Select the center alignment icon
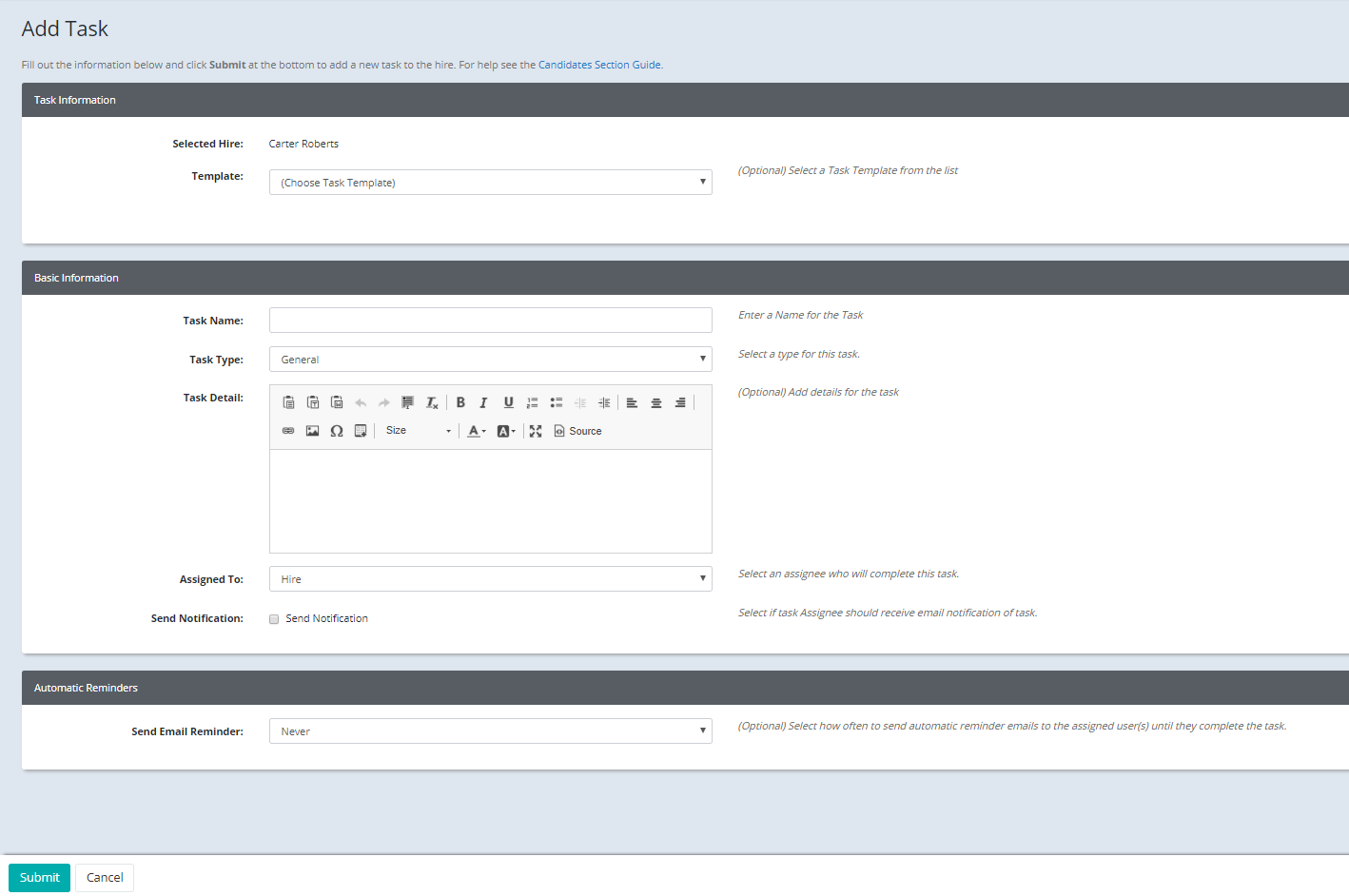The image size is (1349, 896). [x=655, y=401]
